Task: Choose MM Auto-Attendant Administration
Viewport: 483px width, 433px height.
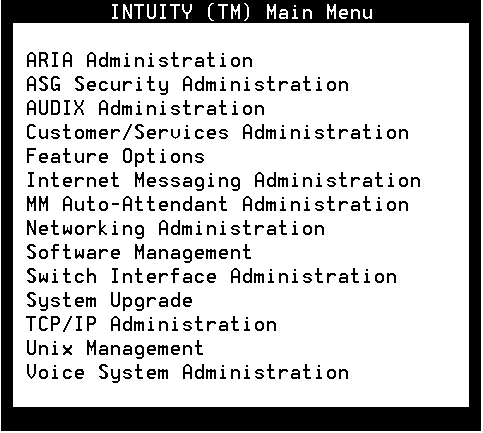Action: (x=217, y=204)
